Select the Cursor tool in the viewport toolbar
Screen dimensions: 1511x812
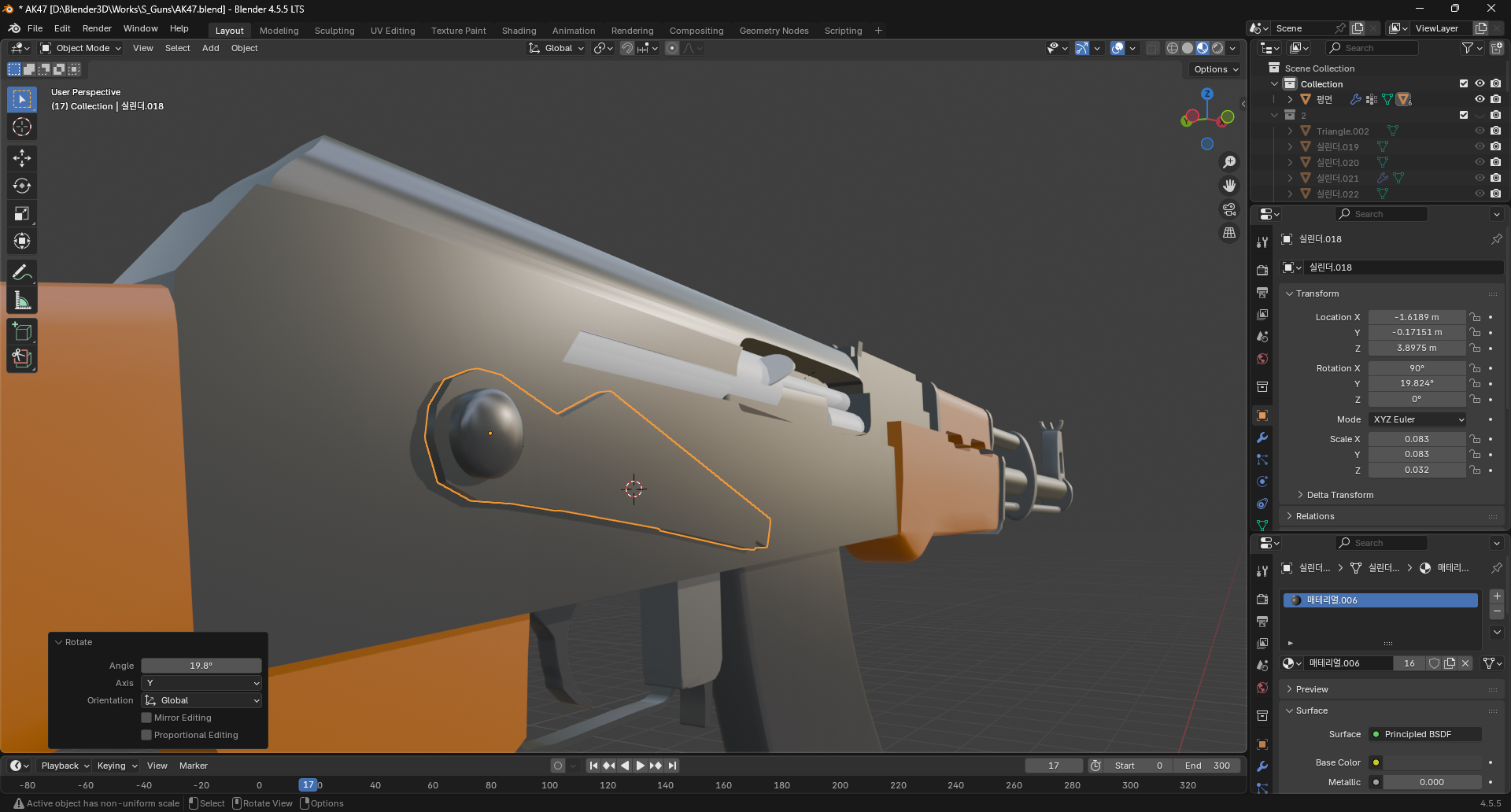[x=22, y=127]
